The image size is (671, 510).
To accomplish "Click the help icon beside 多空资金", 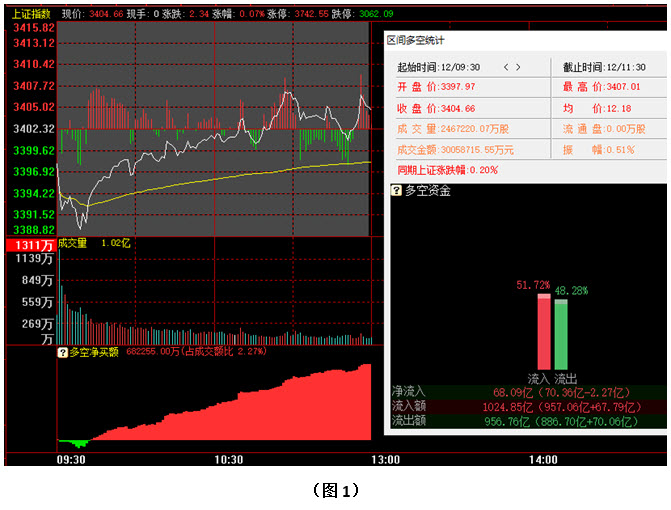I will 396,190.
